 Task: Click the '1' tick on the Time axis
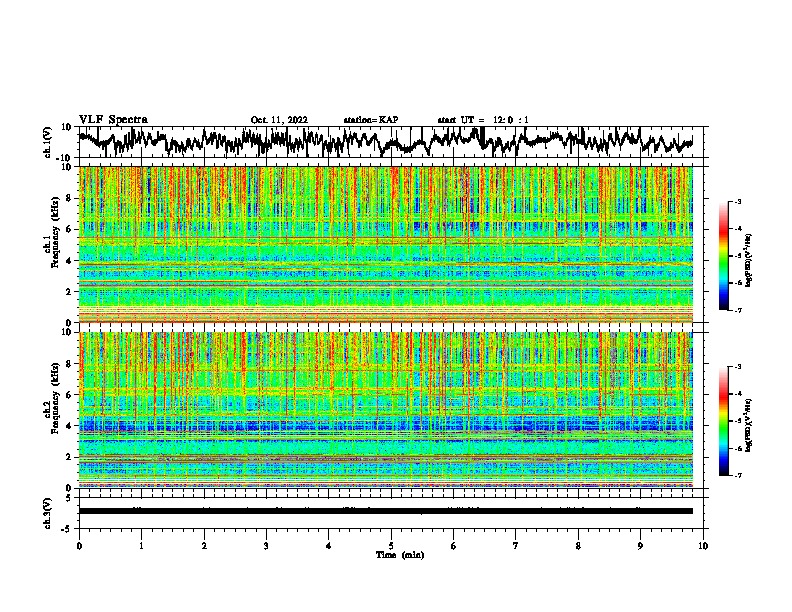[141, 546]
